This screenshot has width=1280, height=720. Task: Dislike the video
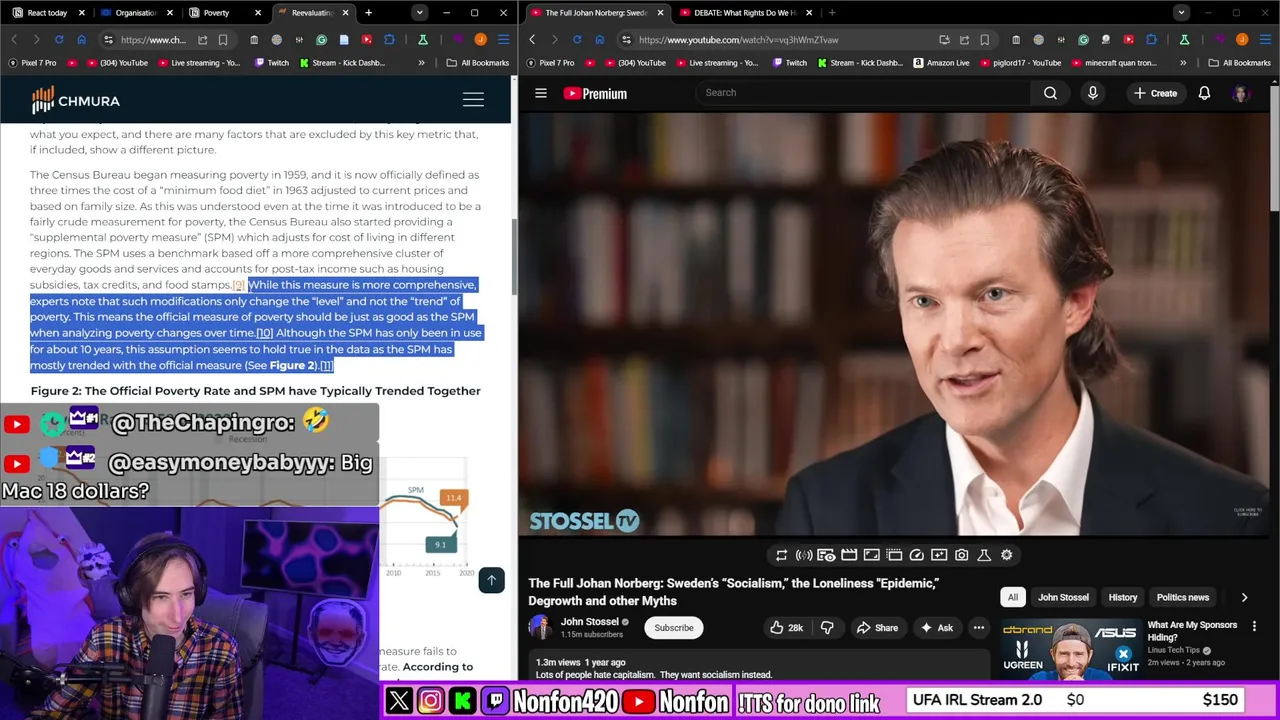click(x=827, y=628)
